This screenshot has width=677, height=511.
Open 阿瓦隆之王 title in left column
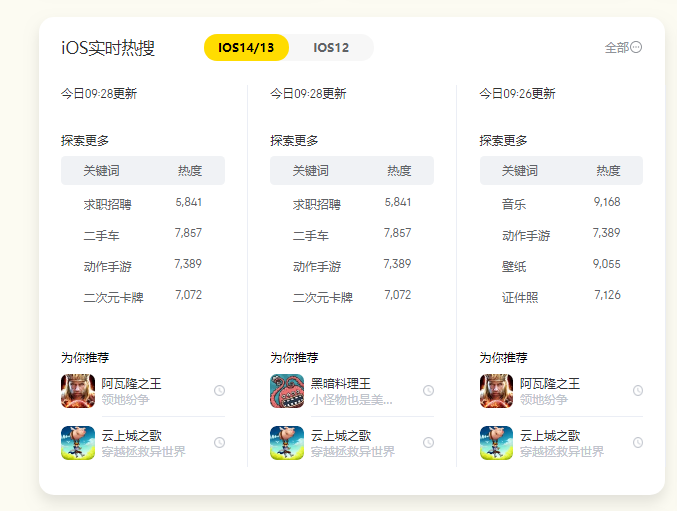pos(131,383)
